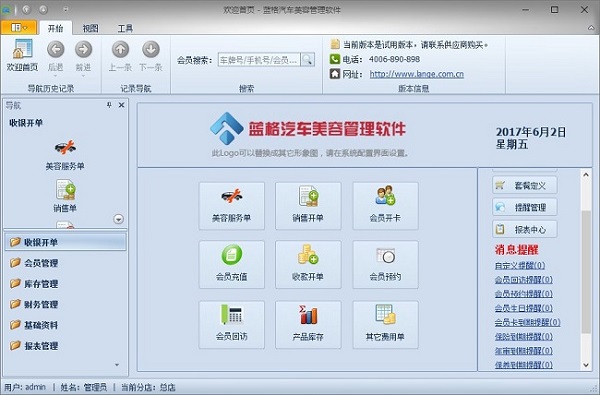Open 其它费用单 tile
The height and width of the screenshot is (395, 600).
pos(385,325)
